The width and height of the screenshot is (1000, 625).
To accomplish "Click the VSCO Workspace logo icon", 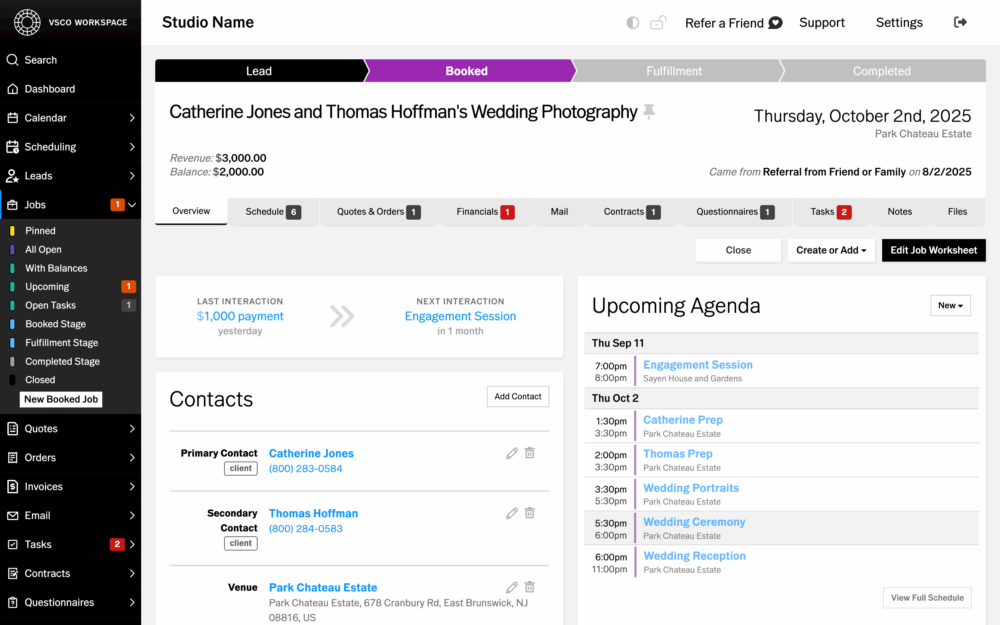I will point(27,22).
